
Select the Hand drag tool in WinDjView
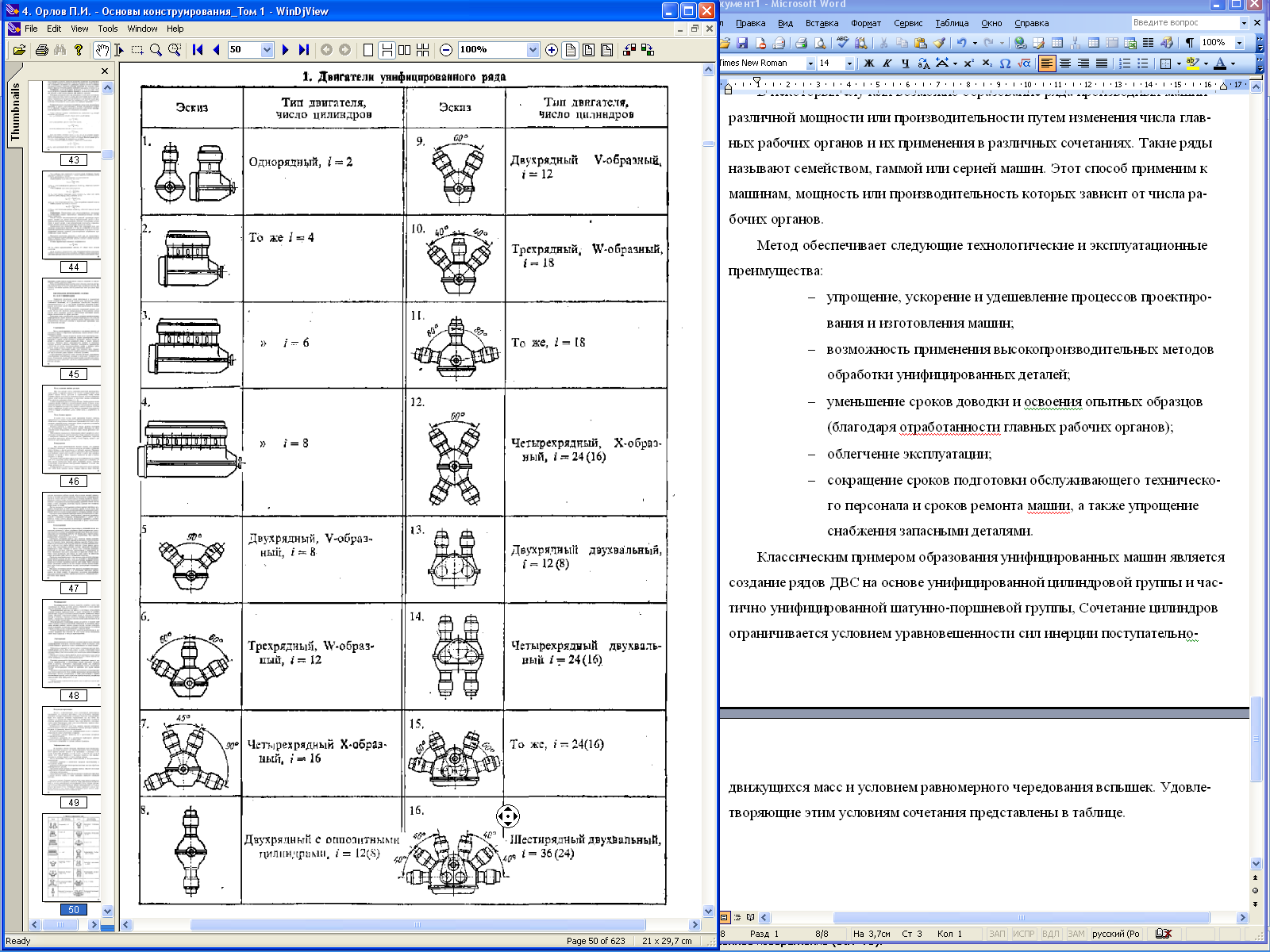pyautogui.click(x=102, y=50)
